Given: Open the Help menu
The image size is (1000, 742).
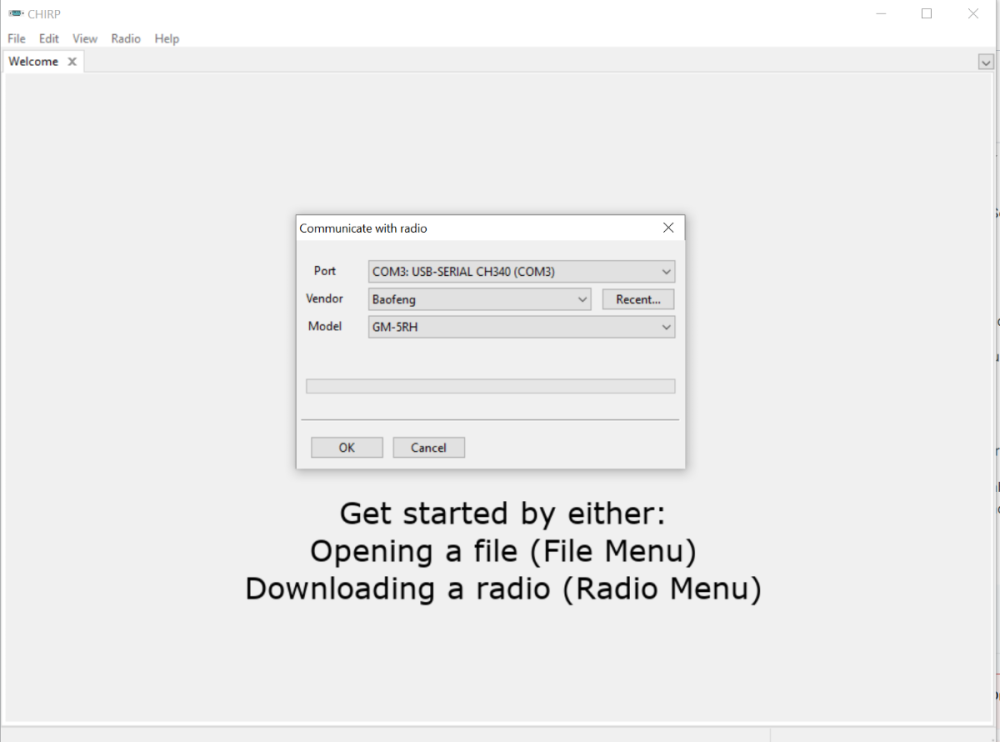Looking at the screenshot, I should point(166,38).
